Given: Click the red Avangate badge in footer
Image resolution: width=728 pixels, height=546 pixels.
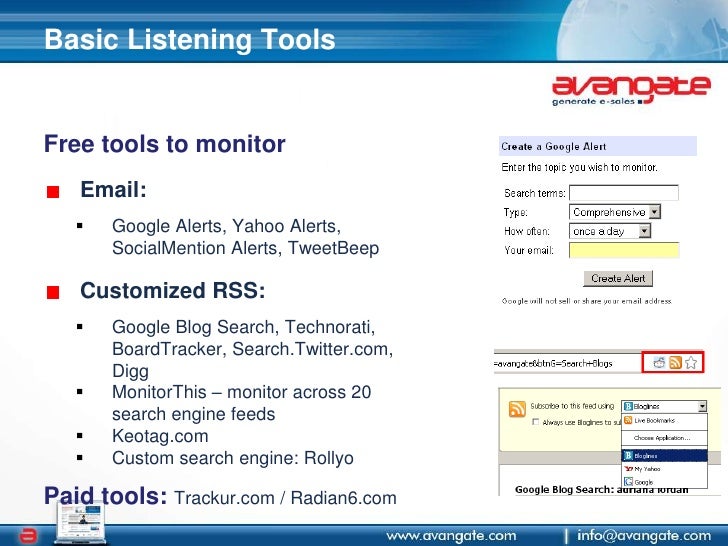Looking at the screenshot, I should 27,536.
